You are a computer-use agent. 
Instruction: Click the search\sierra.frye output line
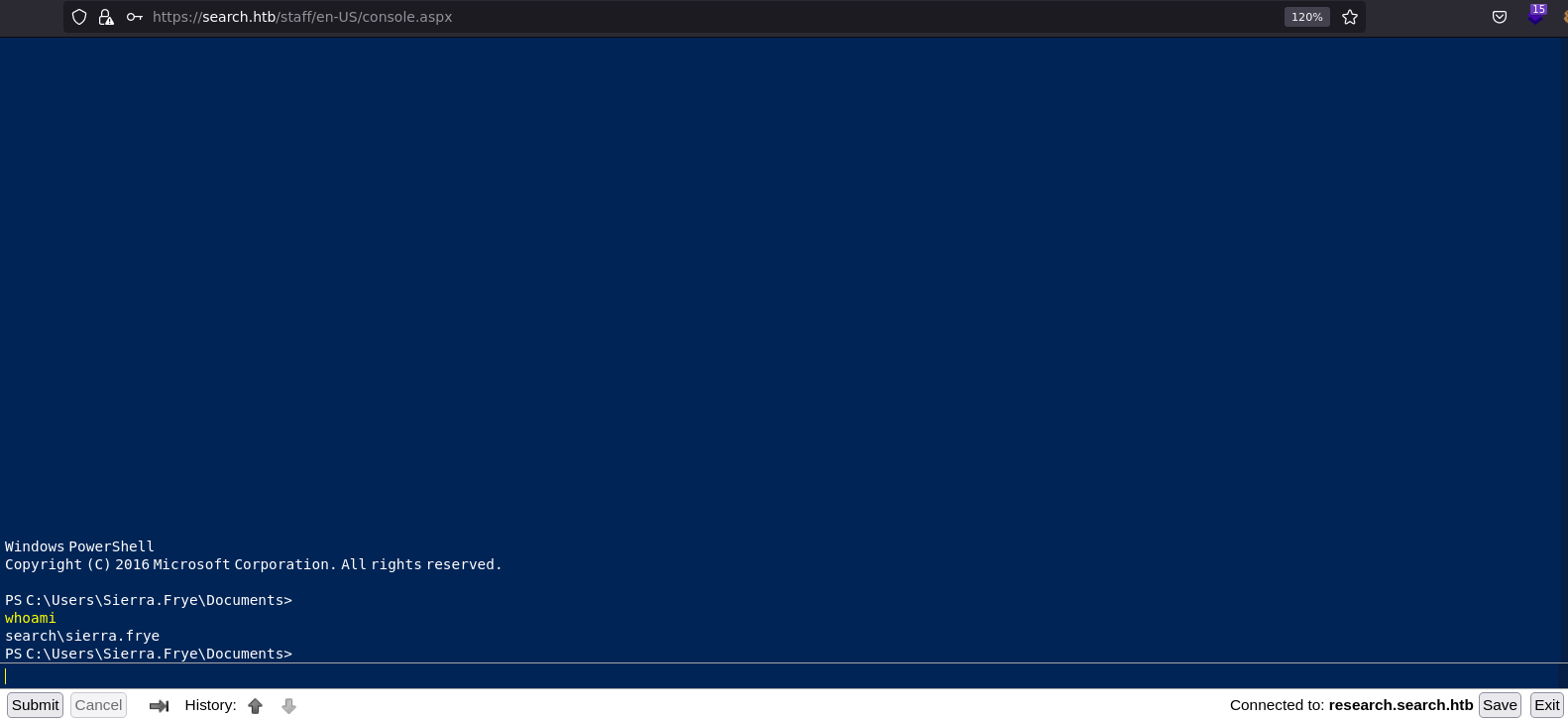pyautogui.click(x=82, y=636)
